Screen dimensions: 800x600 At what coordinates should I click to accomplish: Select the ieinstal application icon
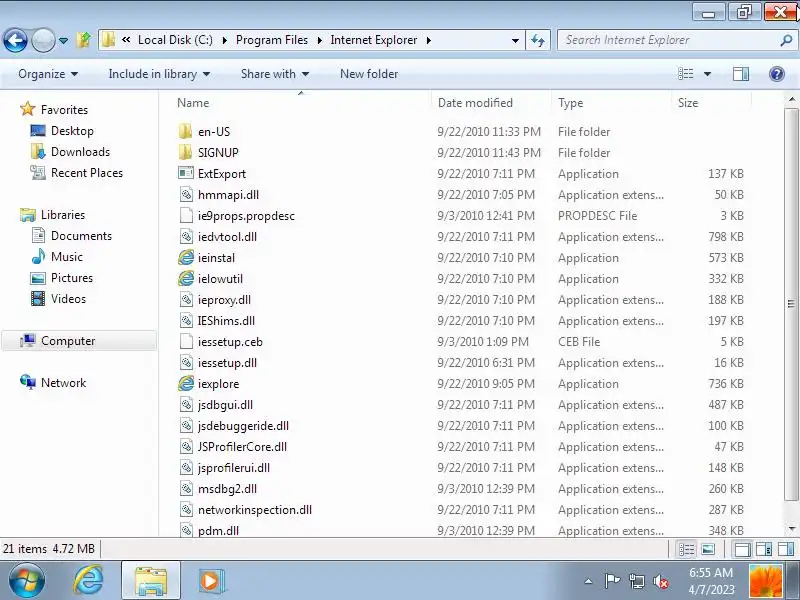[186, 257]
